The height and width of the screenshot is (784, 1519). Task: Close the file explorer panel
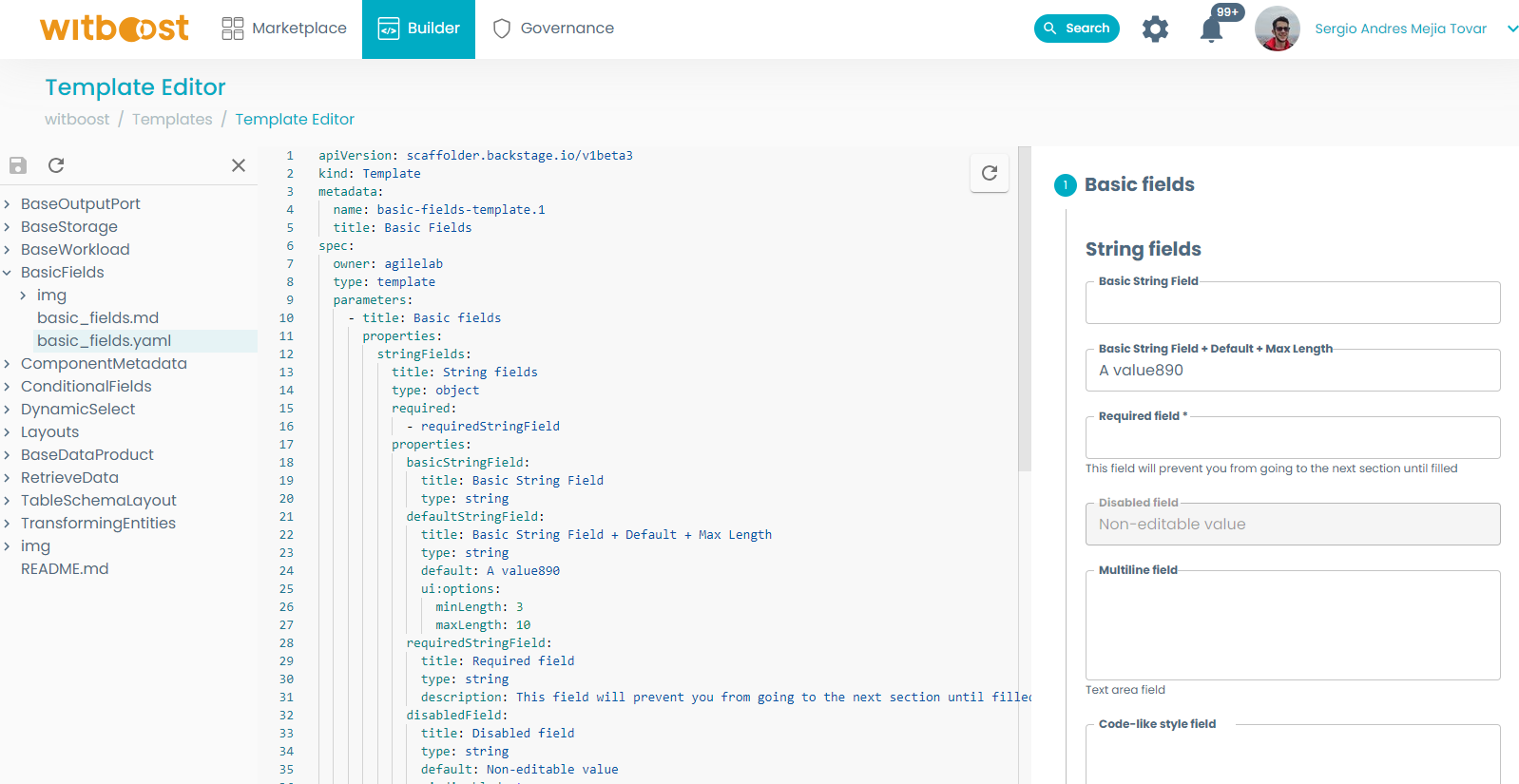point(239,165)
